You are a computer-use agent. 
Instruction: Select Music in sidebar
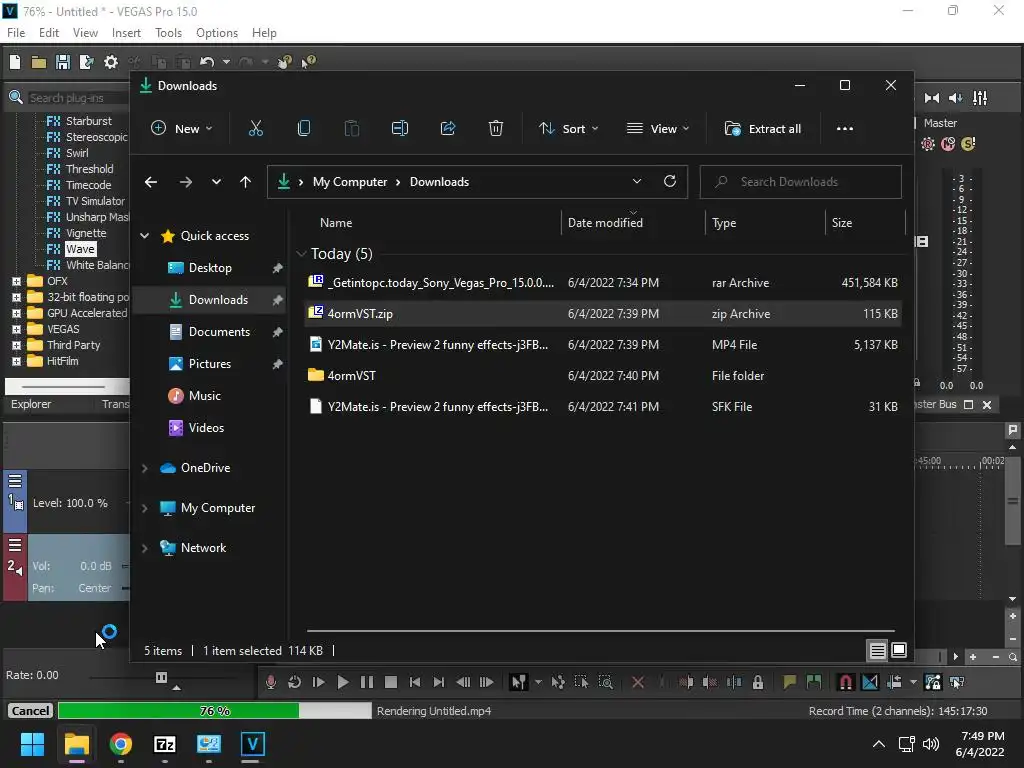(210, 396)
